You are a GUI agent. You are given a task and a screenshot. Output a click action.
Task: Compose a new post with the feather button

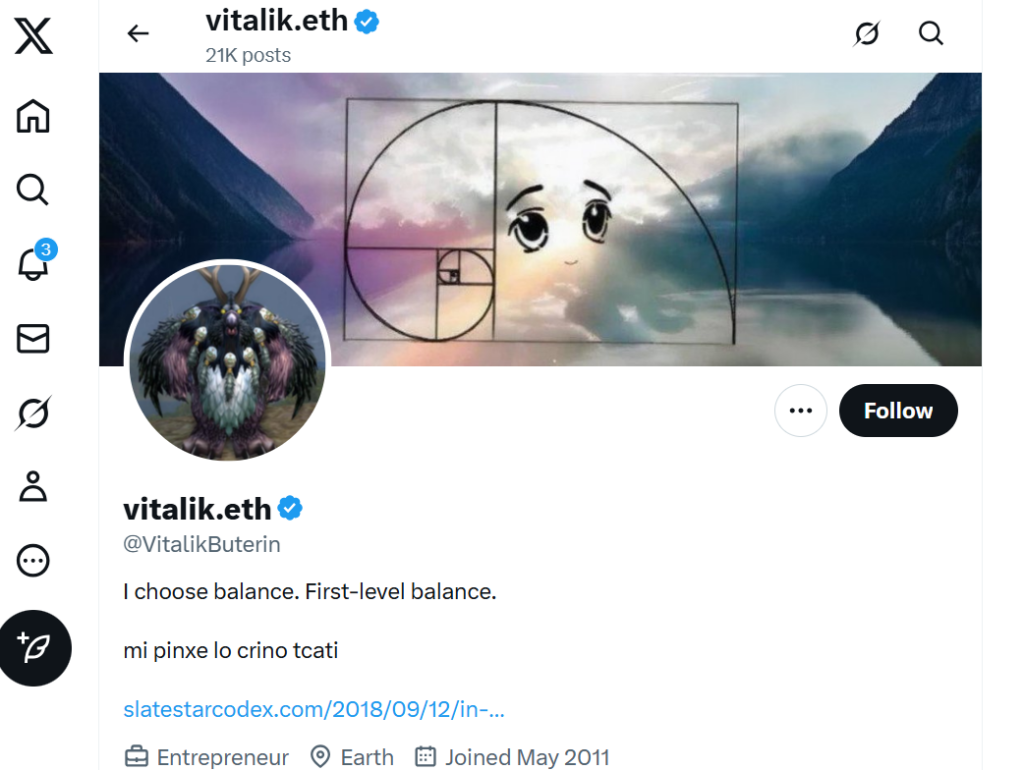[35, 648]
